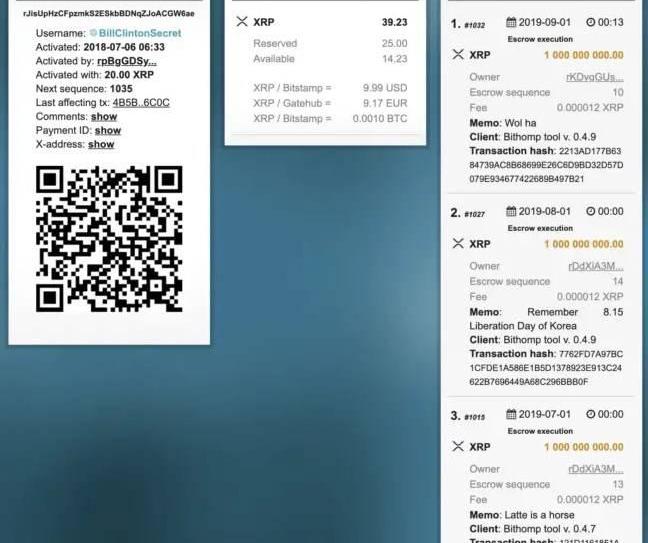Open escrow owner rKDvgGUs address

point(594,76)
